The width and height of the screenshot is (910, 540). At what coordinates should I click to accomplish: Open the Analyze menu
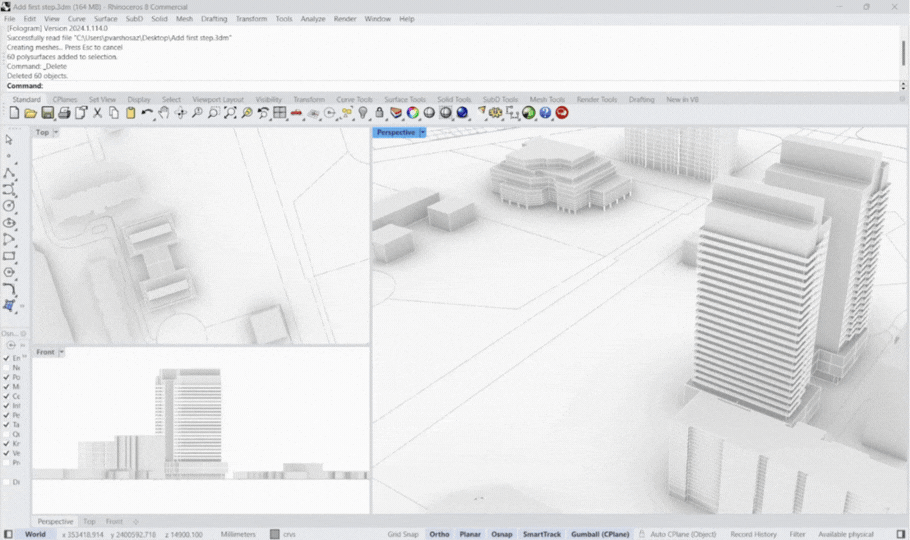coord(313,19)
